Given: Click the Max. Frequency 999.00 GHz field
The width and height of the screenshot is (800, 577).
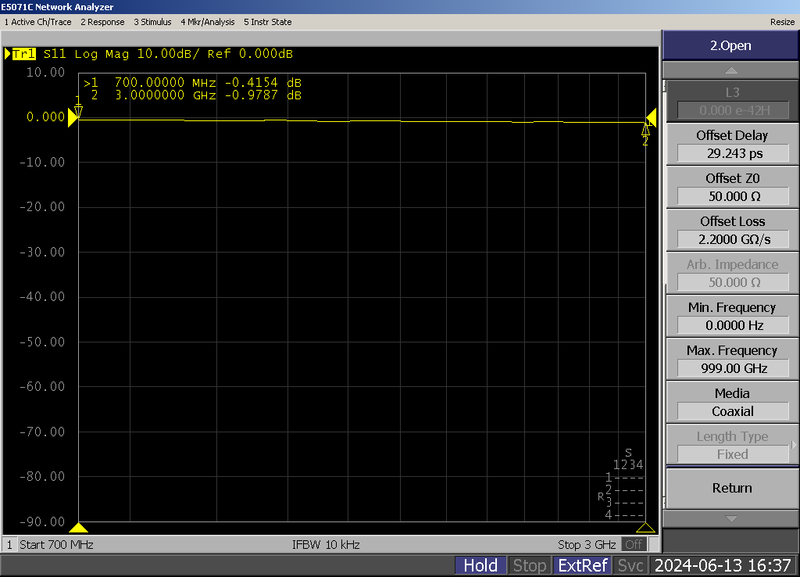Looking at the screenshot, I should (732, 369).
